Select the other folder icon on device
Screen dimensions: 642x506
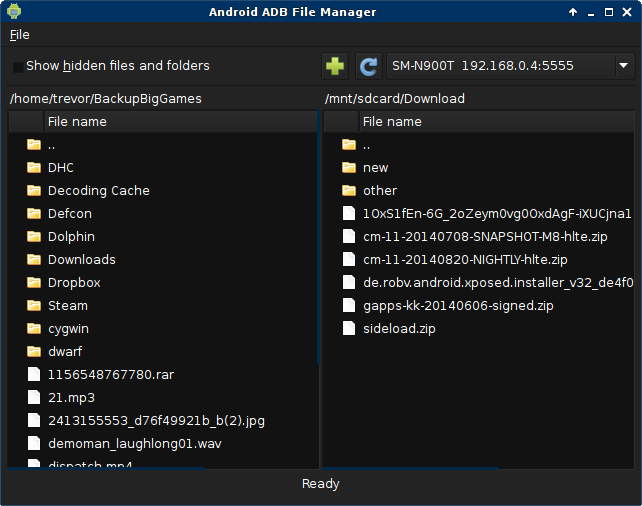coord(349,190)
